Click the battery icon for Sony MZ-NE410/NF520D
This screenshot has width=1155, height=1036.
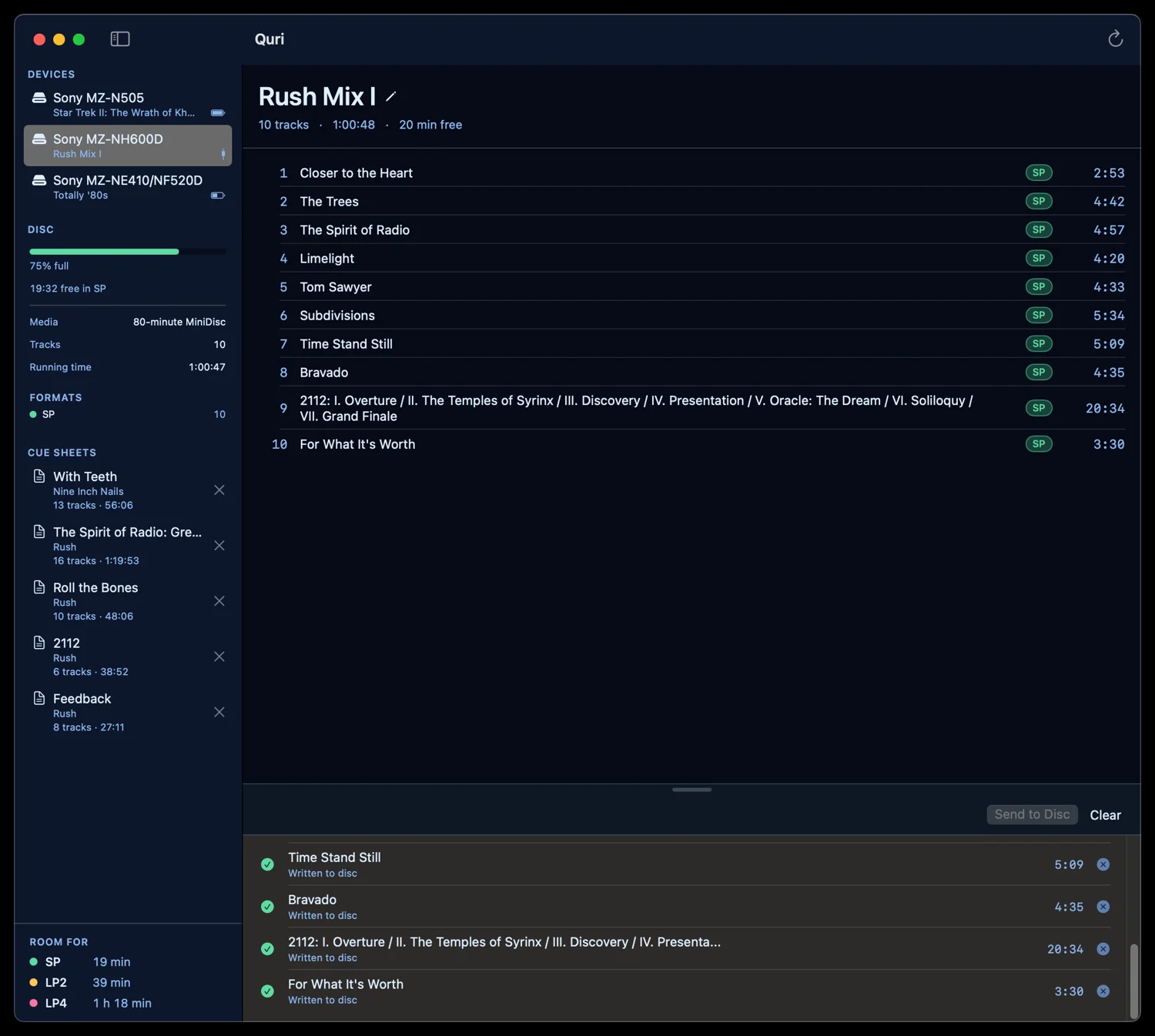[x=218, y=196]
